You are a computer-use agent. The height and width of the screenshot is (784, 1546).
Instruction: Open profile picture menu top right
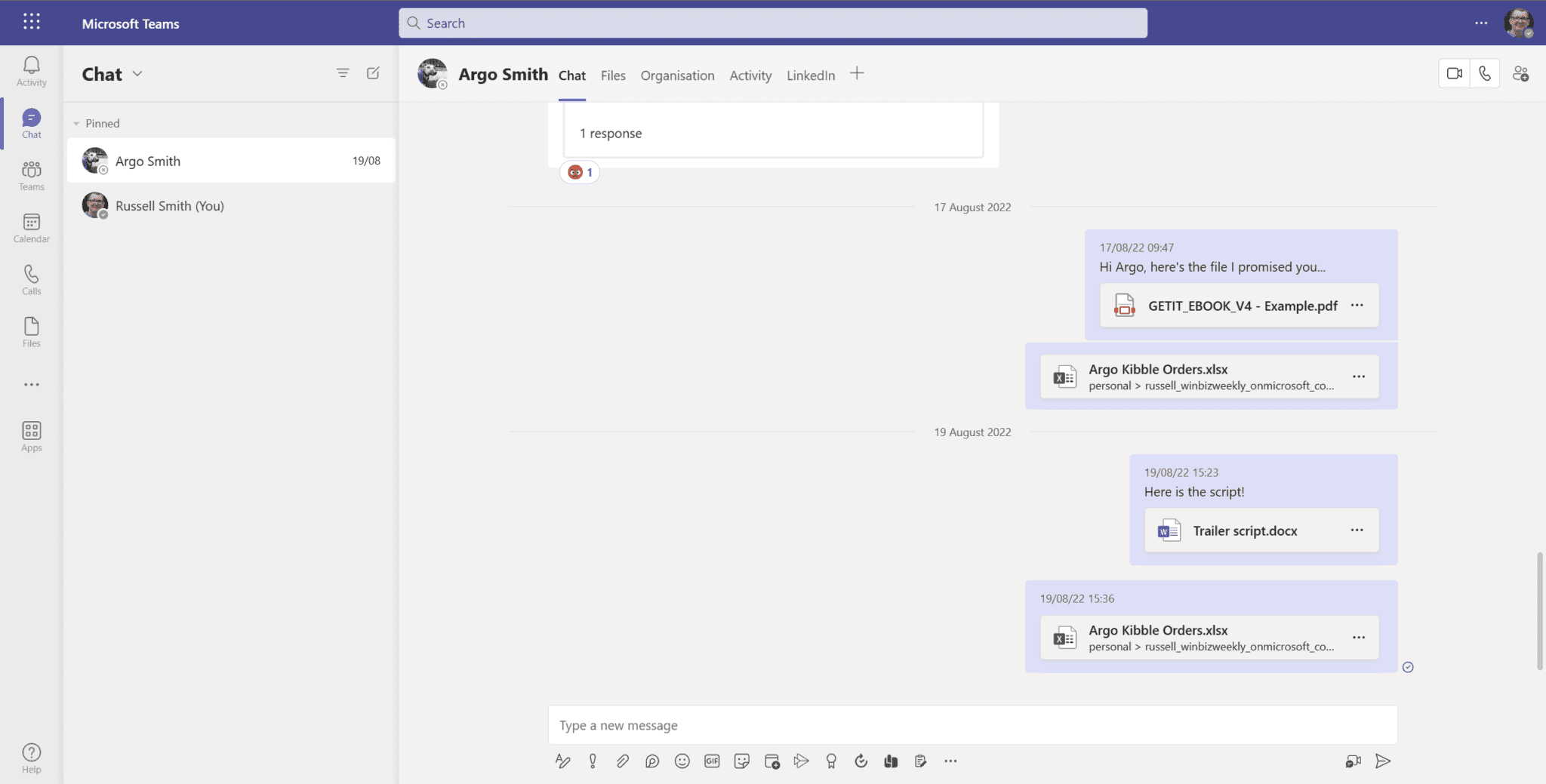click(x=1518, y=23)
